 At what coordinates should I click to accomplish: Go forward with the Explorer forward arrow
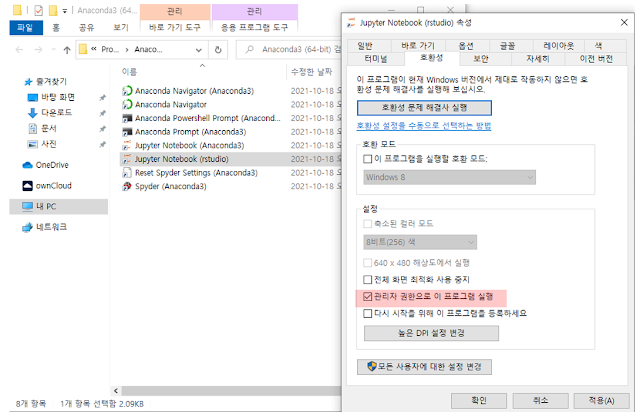tap(38, 49)
